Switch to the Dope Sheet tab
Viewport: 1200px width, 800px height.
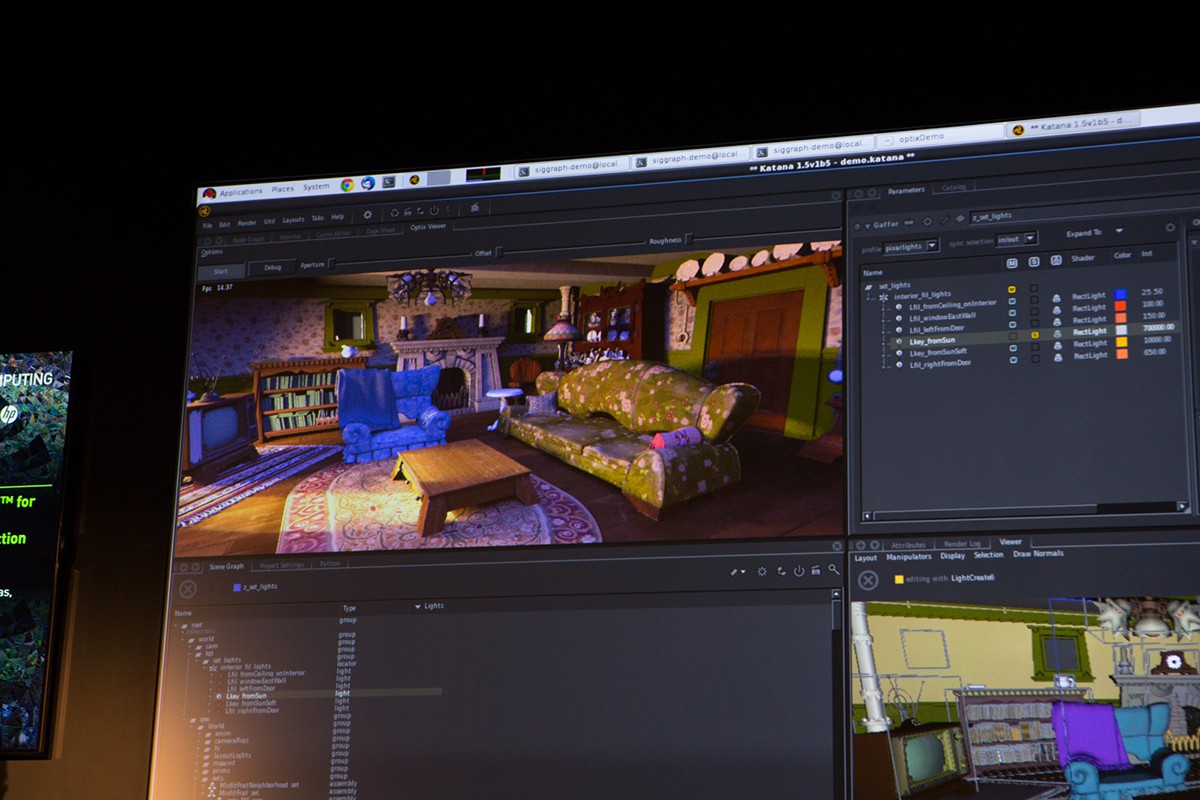coord(379,230)
